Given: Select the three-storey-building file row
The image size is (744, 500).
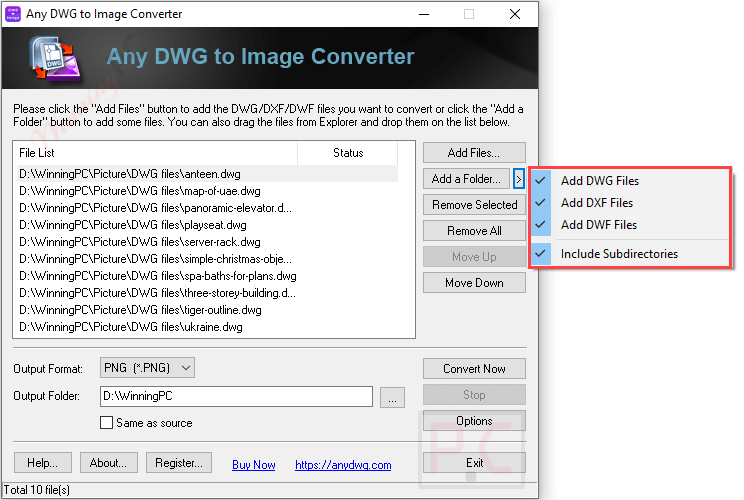Looking at the screenshot, I should coord(207,293).
